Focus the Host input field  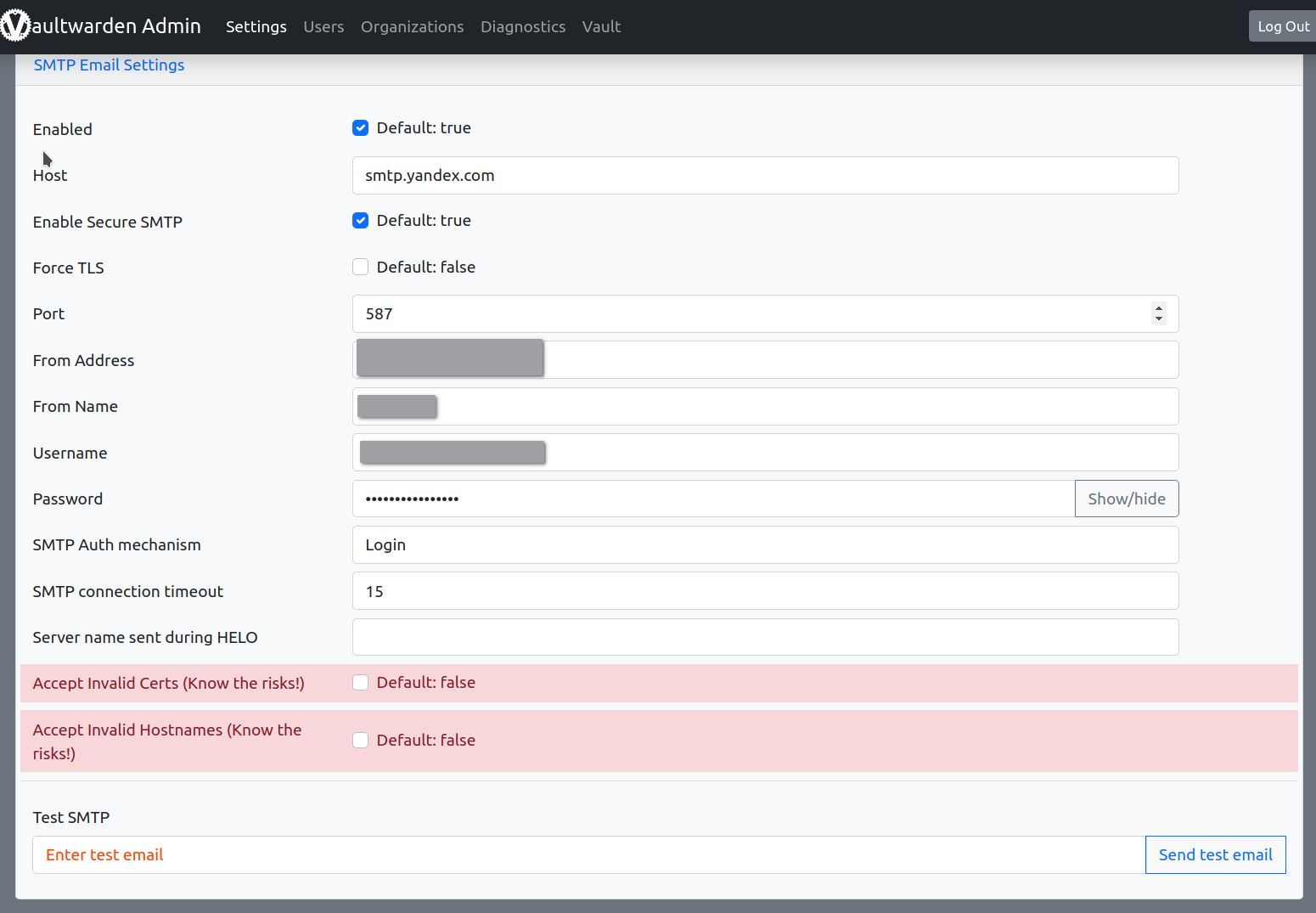[764, 176]
